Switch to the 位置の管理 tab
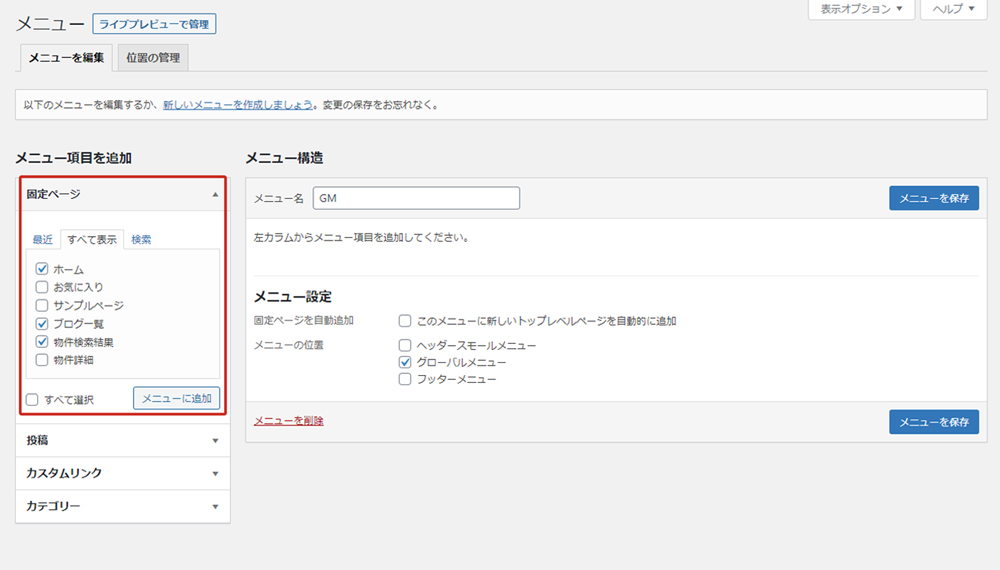This screenshot has height=570, width=1000. pos(153,58)
